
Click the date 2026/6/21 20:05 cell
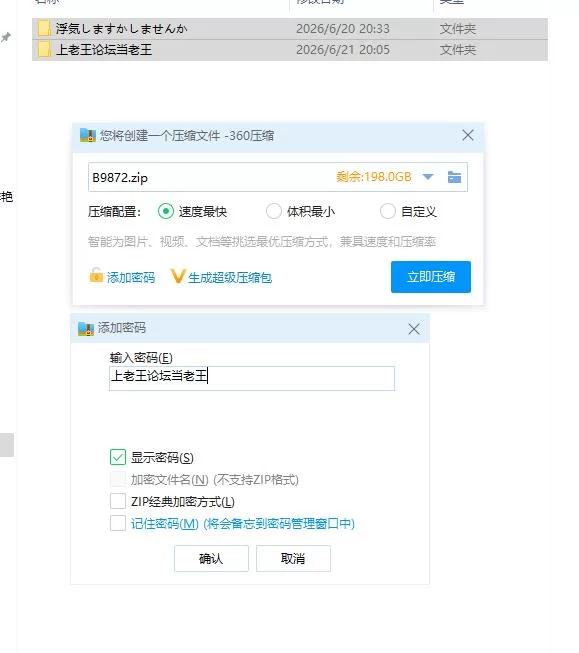[x=343, y=50]
